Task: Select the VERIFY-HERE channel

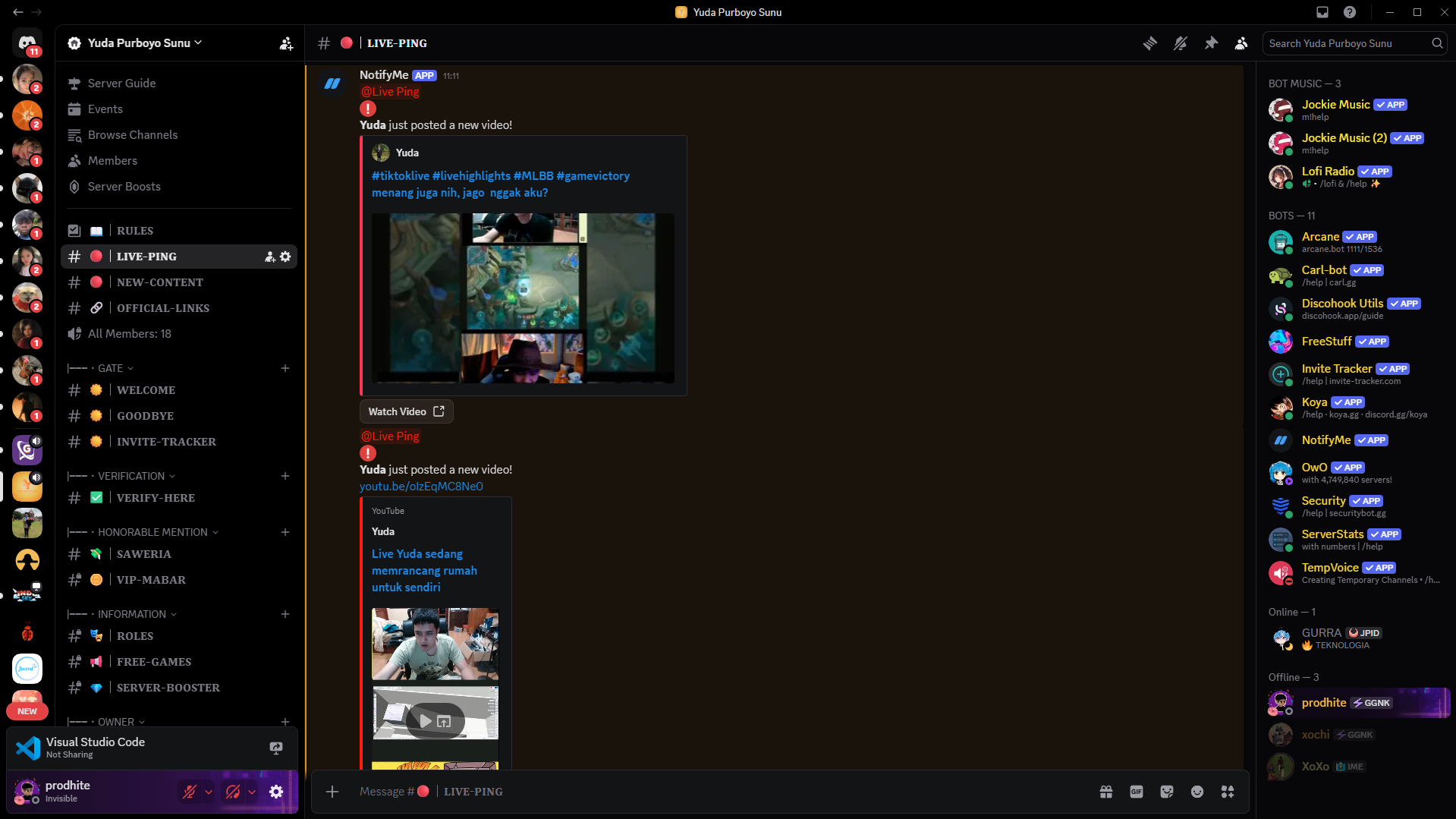Action: (179, 497)
